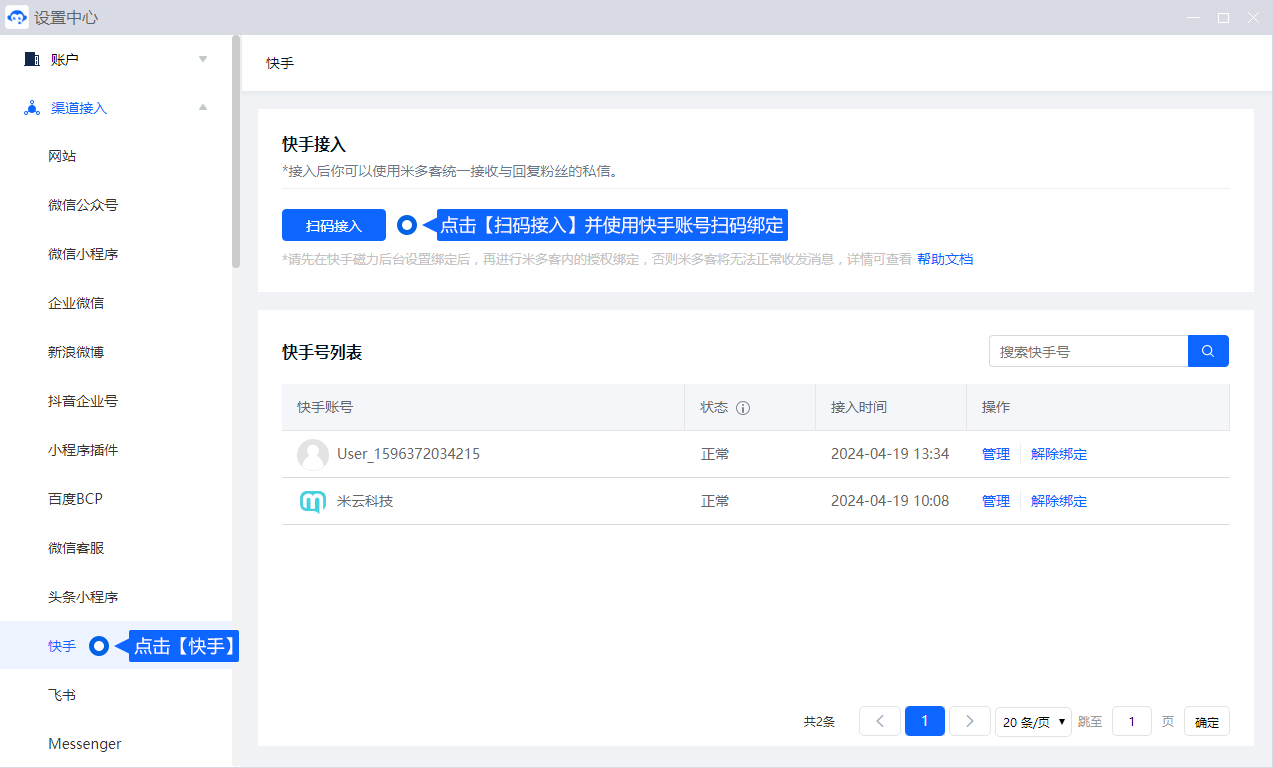Click the app logo in the title bar
Screen dimensions: 1273x768
click(17, 17)
